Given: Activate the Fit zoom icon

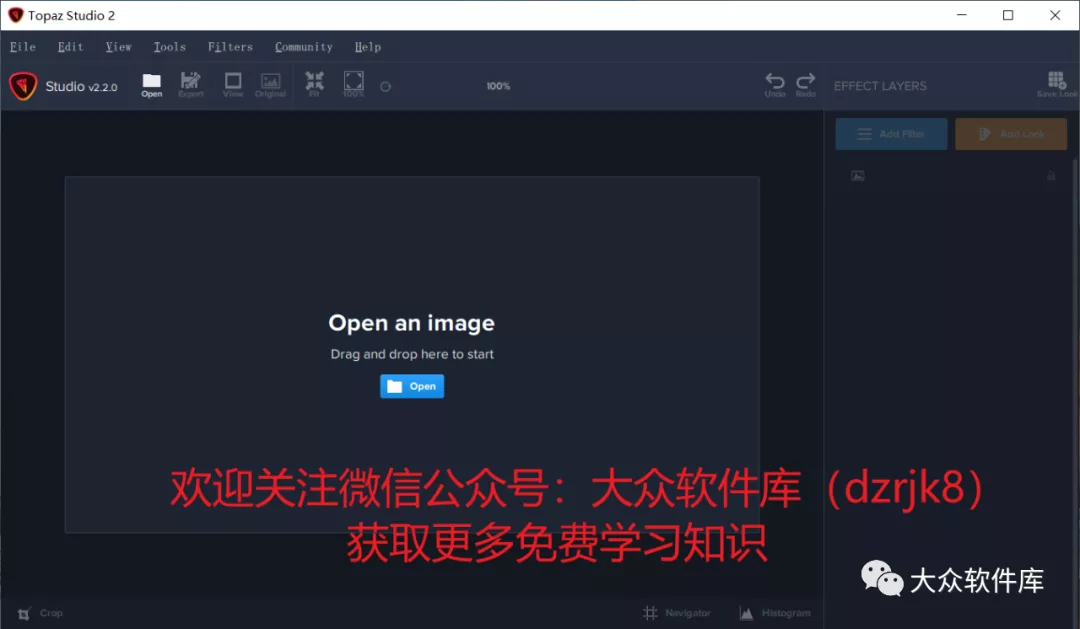Looking at the screenshot, I should [x=314, y=85].
